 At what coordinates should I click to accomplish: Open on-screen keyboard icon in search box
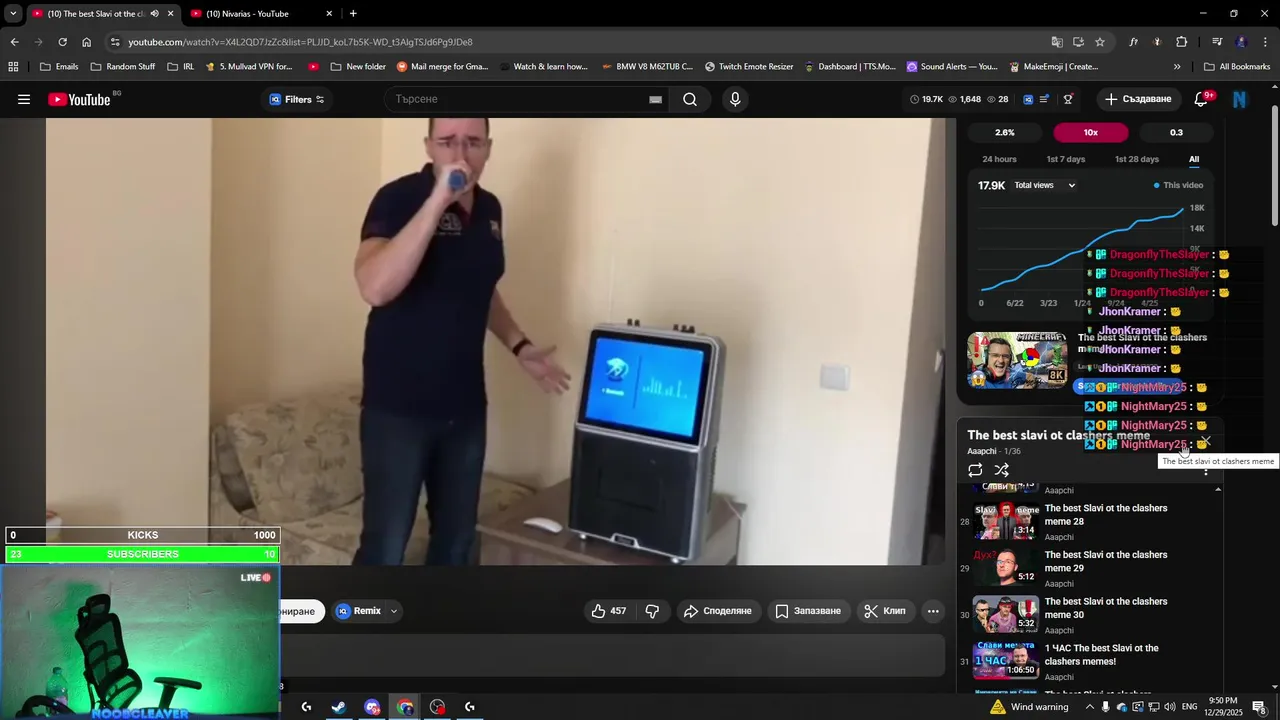[655, 99]
